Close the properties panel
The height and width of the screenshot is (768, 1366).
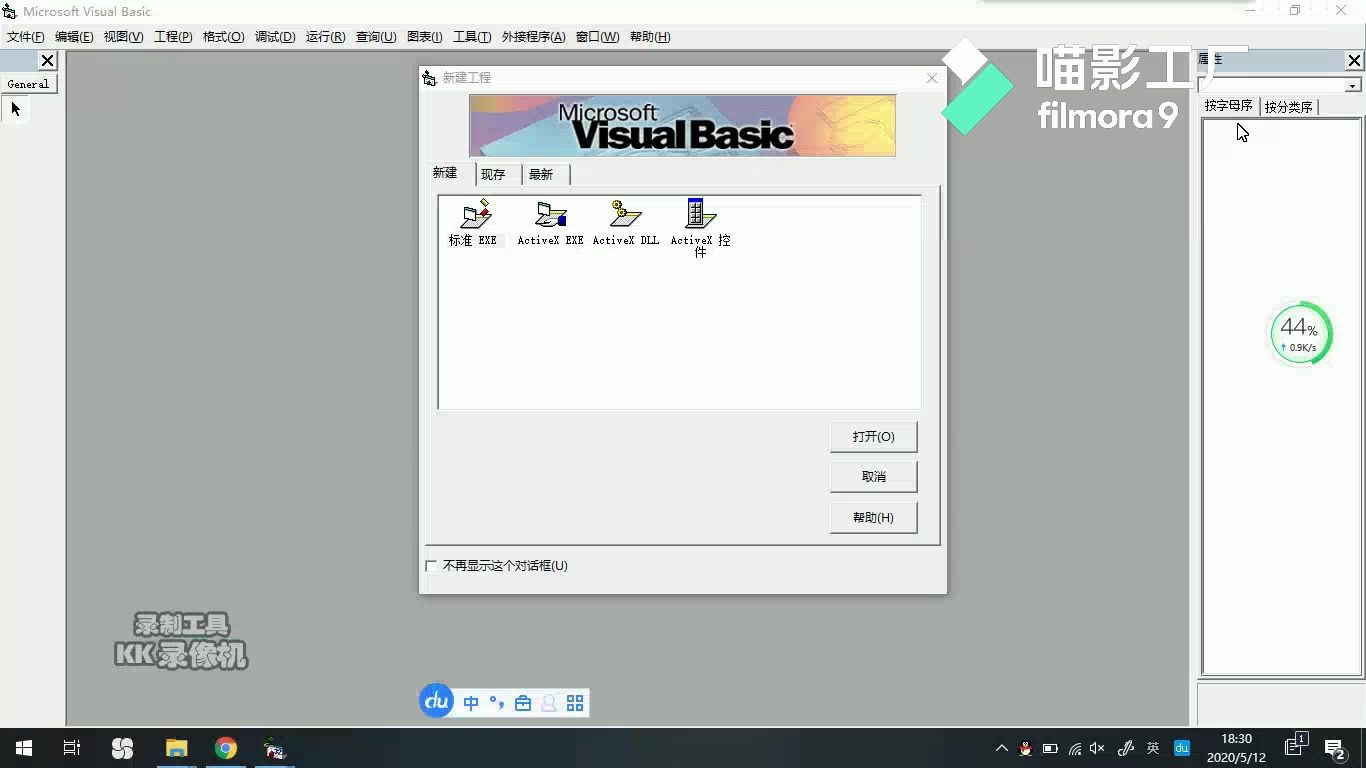(1354, 61)
